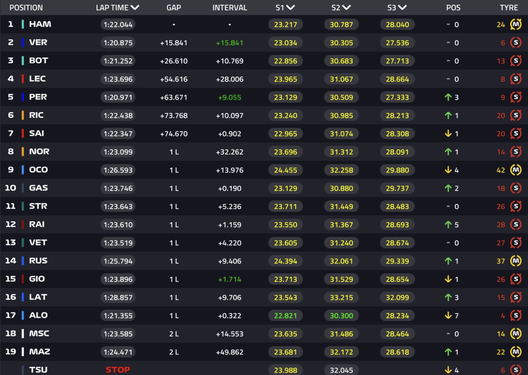Click Perez's green position-gain arrow
Screen dimensions: 528x375
[x=448, y=97]
